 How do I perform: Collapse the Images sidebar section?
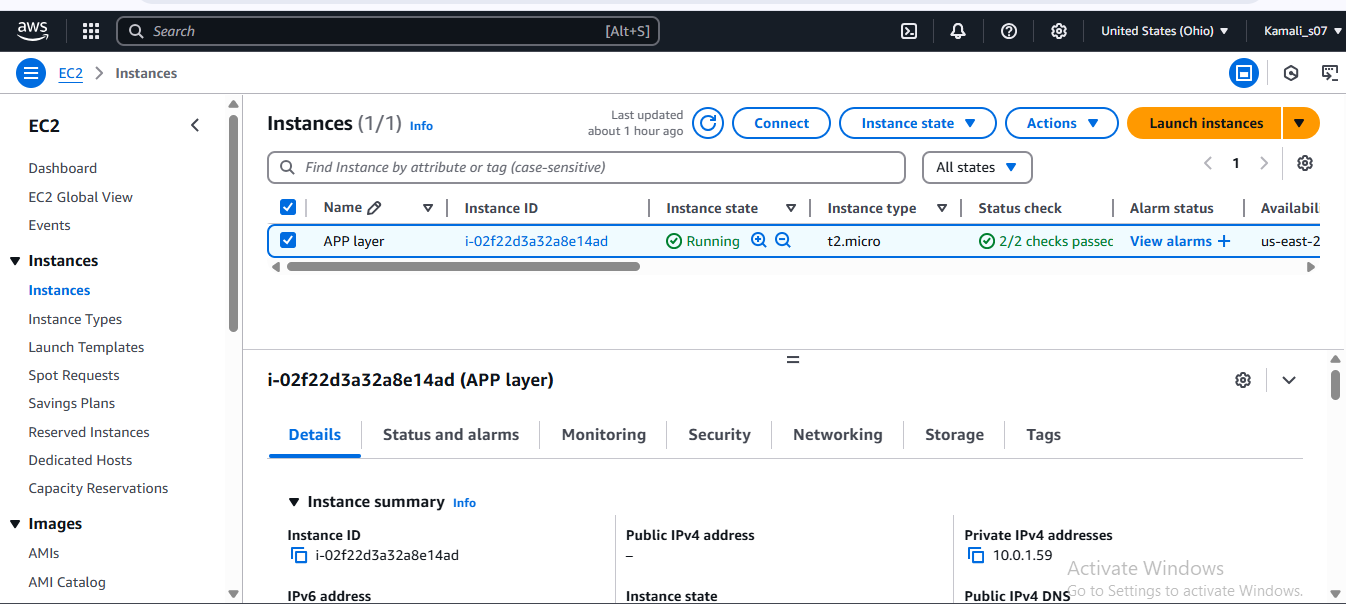[x=15, y=524]
